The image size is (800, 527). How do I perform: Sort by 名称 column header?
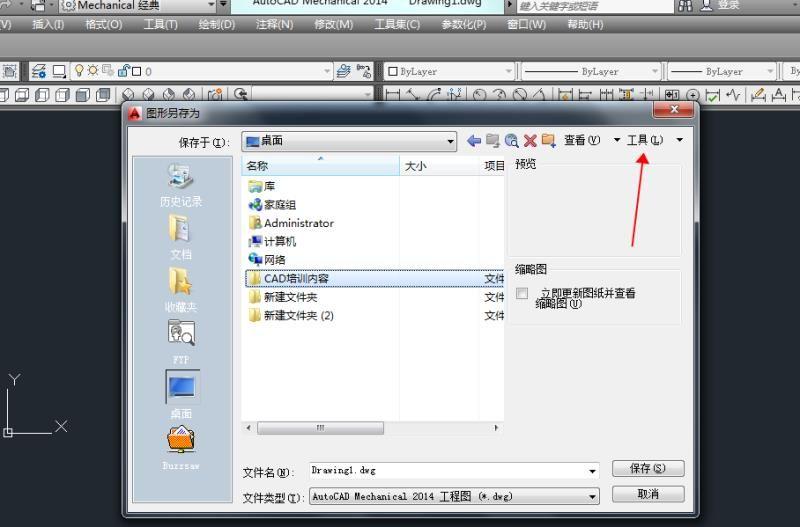(x=320, y=166)
